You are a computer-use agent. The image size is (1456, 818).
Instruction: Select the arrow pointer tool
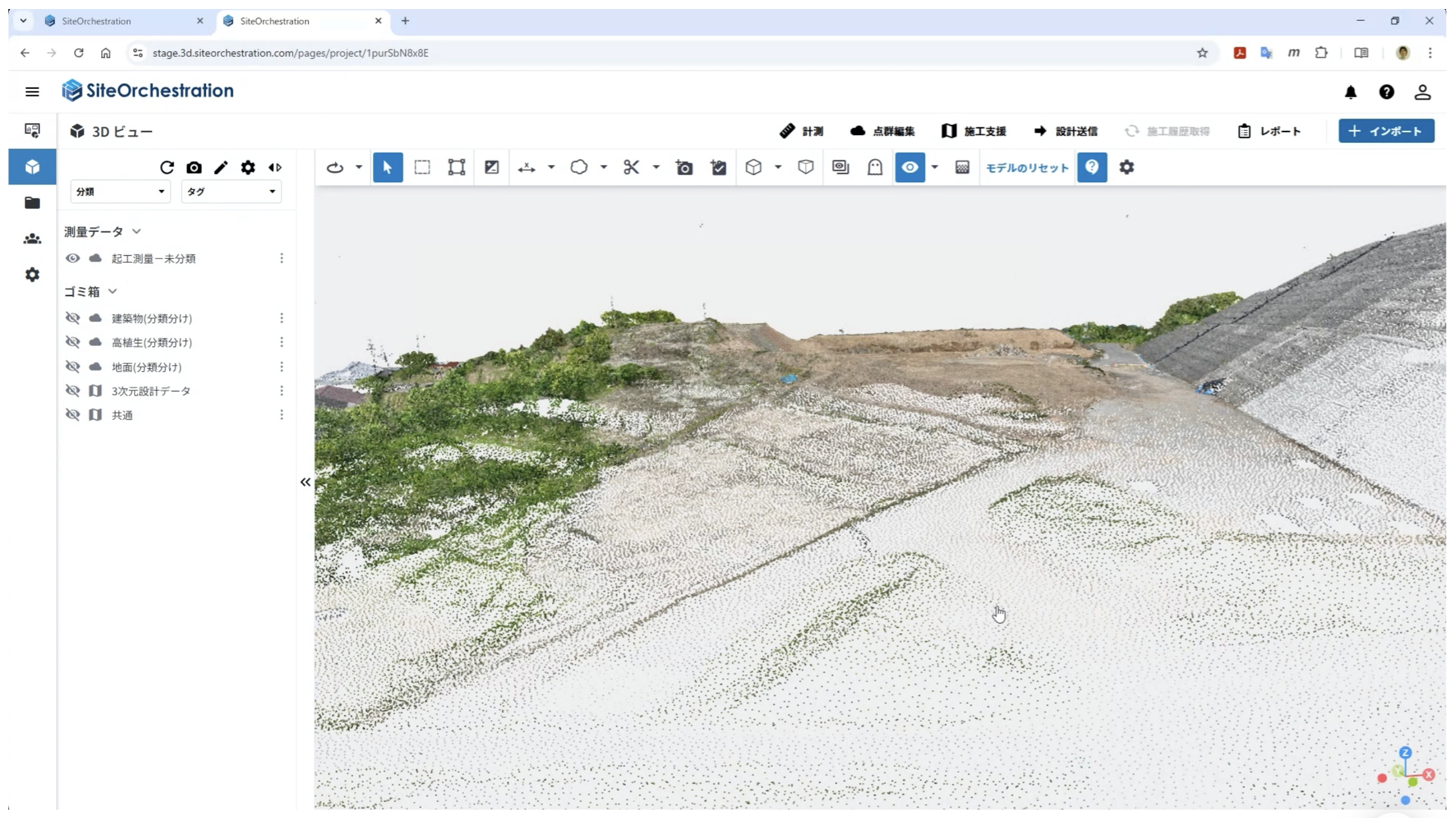(x=388, y=167)
